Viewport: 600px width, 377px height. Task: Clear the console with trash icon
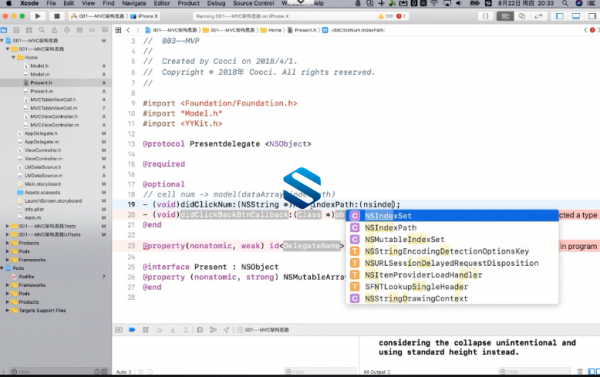click(x=580, y=372)
